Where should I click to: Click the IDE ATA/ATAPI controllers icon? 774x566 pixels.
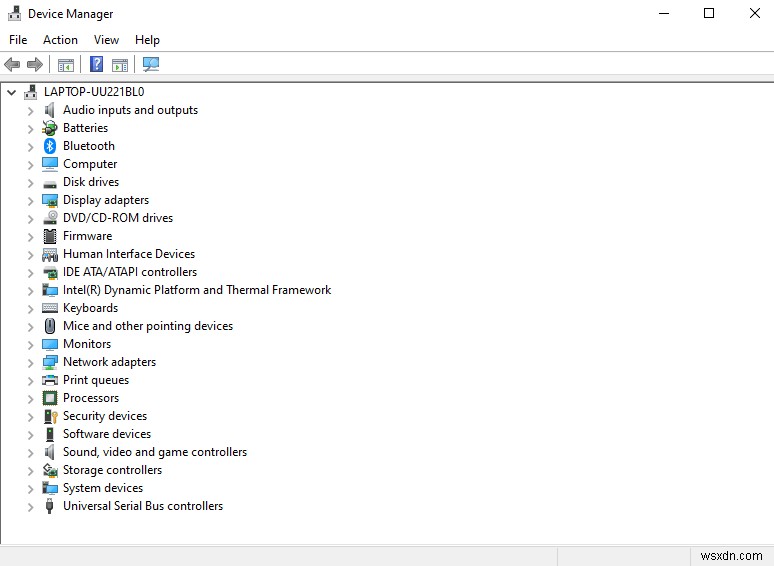click(x=50, y=272)
